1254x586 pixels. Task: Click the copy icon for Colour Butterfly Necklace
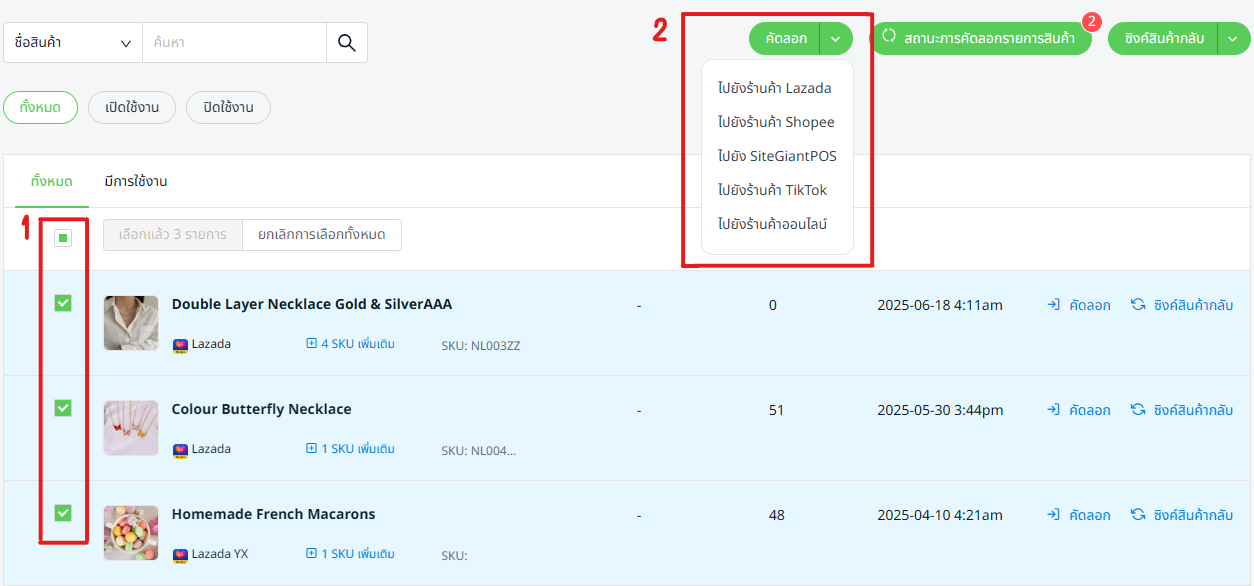(1053, 410)
